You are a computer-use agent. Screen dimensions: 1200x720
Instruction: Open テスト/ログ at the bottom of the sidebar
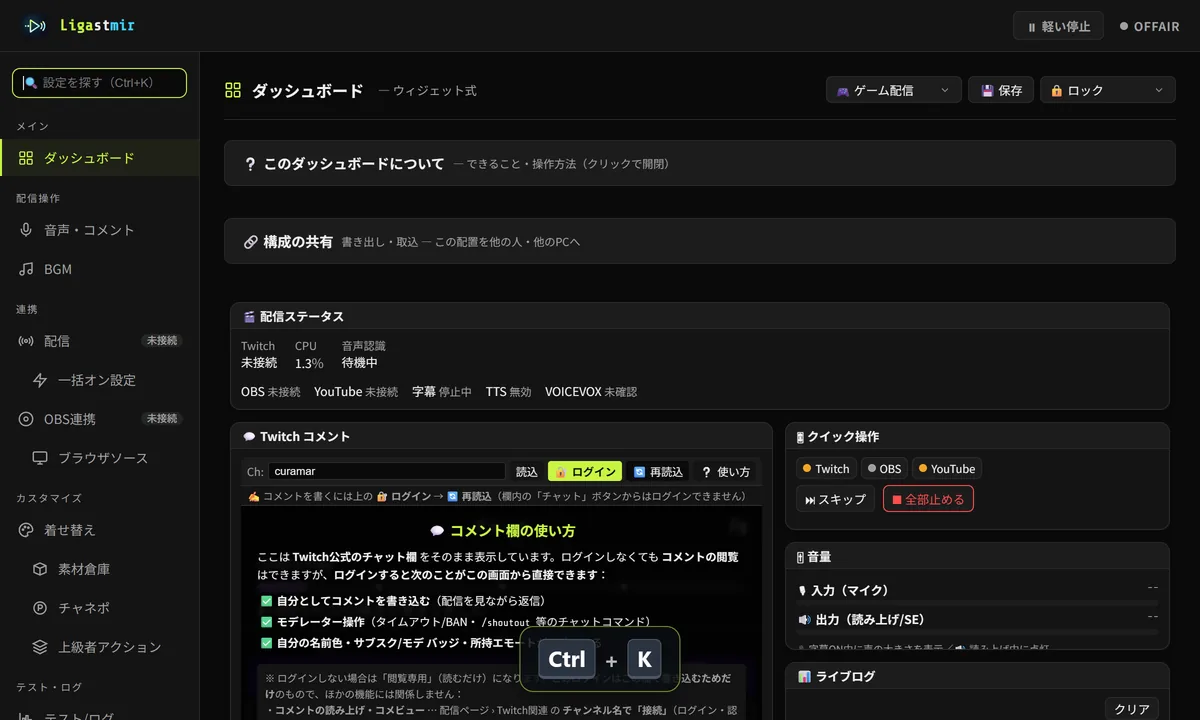point(99,712)
